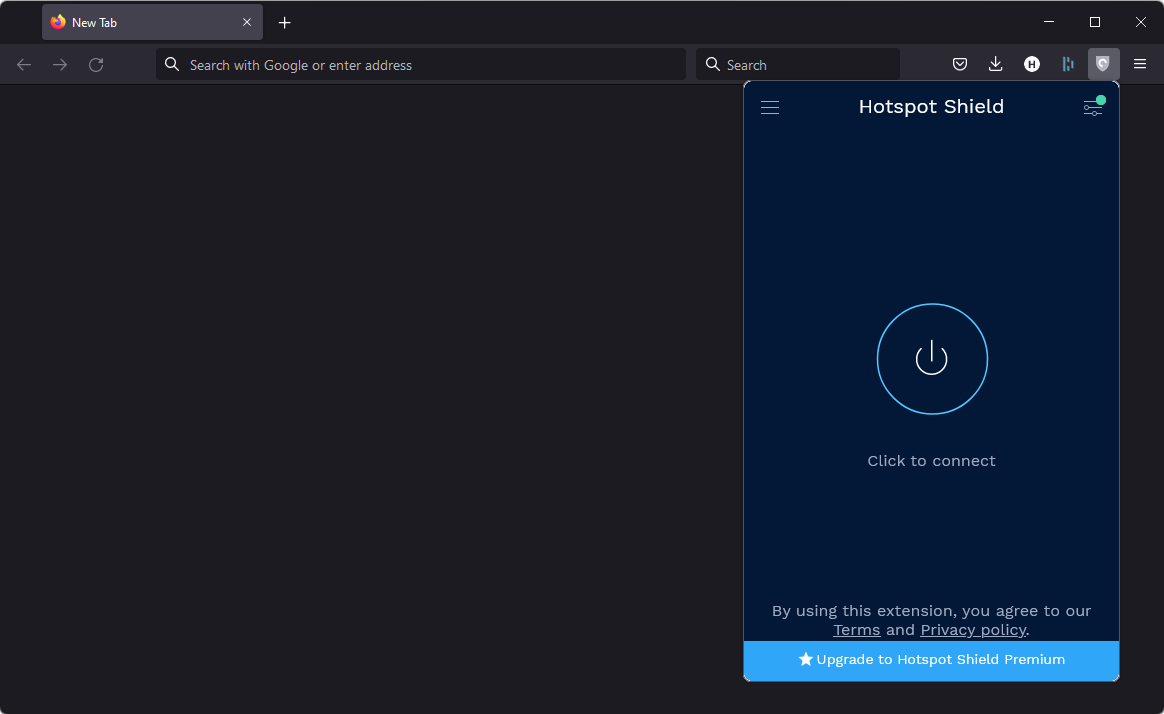Open the Hotspot Shield hamburger menu
Image resolution: width=1164 pixels, height=714 pixels.
[770, 108]
